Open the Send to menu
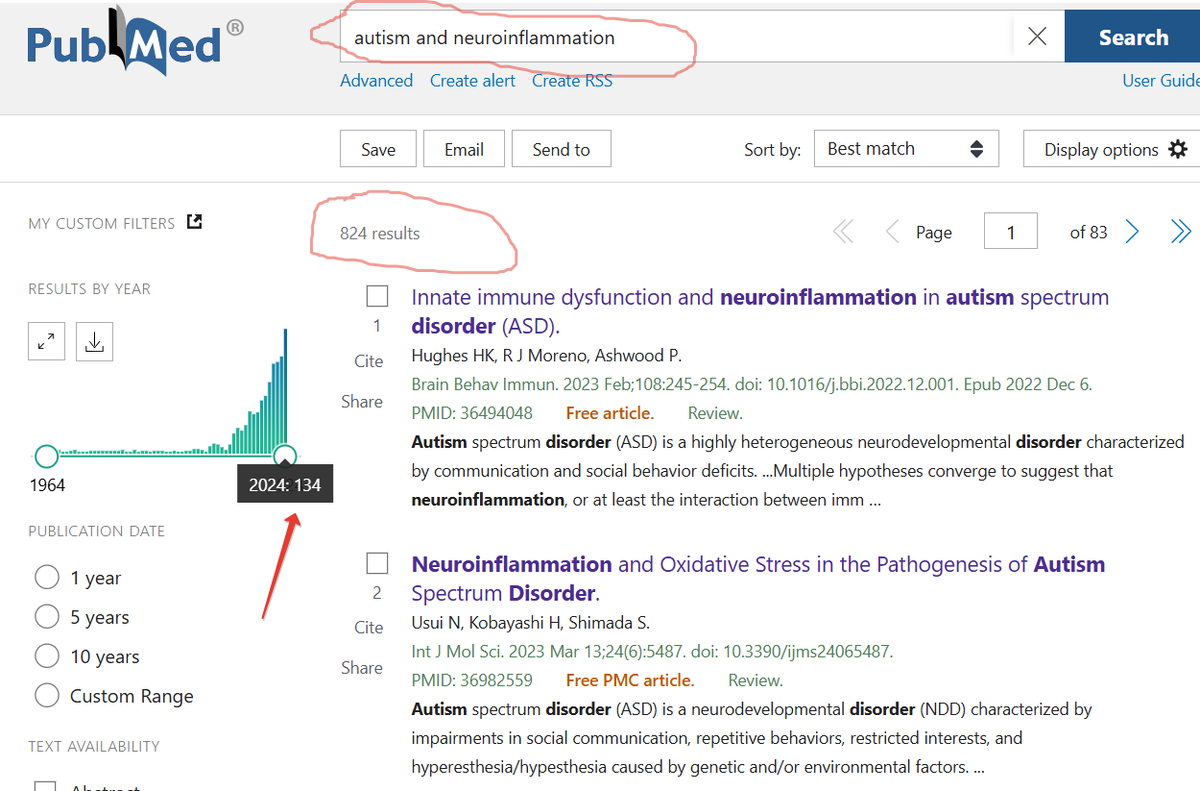Screen dimensions: 1200x791 point(561,149)
